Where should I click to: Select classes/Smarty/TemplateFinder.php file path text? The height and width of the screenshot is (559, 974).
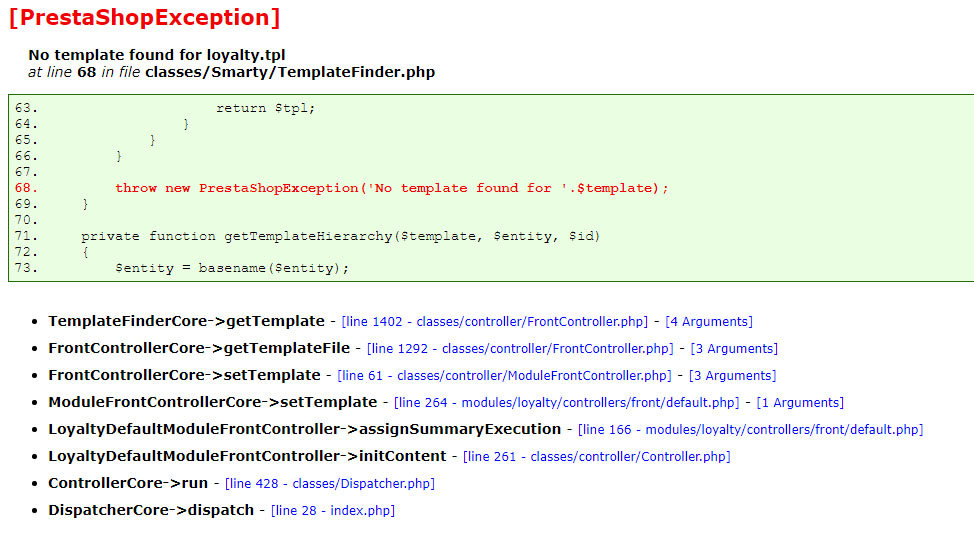click(x=290, y=72)
